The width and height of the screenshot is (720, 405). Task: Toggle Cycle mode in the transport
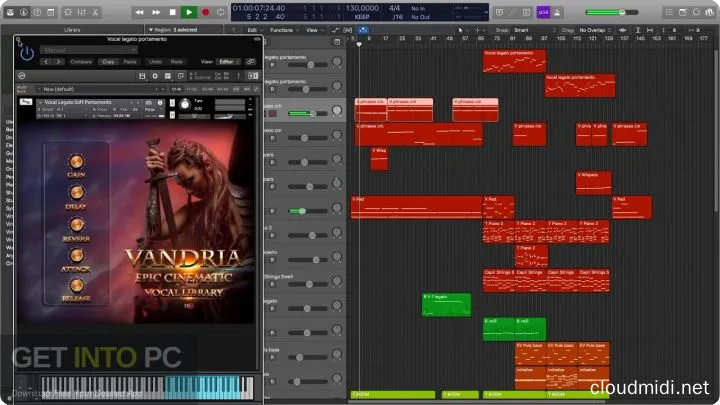pyautogui.click(x=219, y=12)
